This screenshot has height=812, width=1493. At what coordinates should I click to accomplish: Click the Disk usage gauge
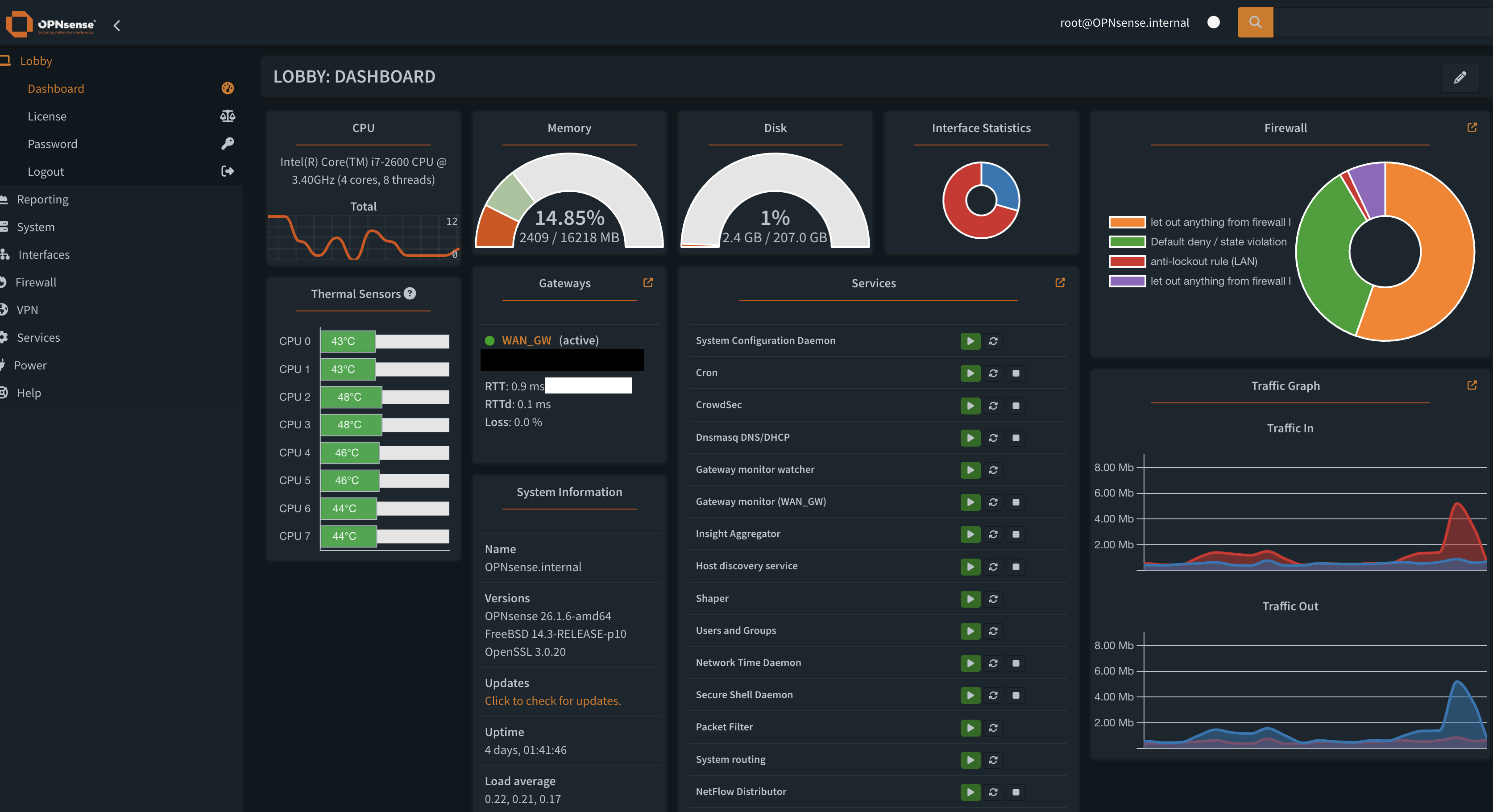point(775,200)
